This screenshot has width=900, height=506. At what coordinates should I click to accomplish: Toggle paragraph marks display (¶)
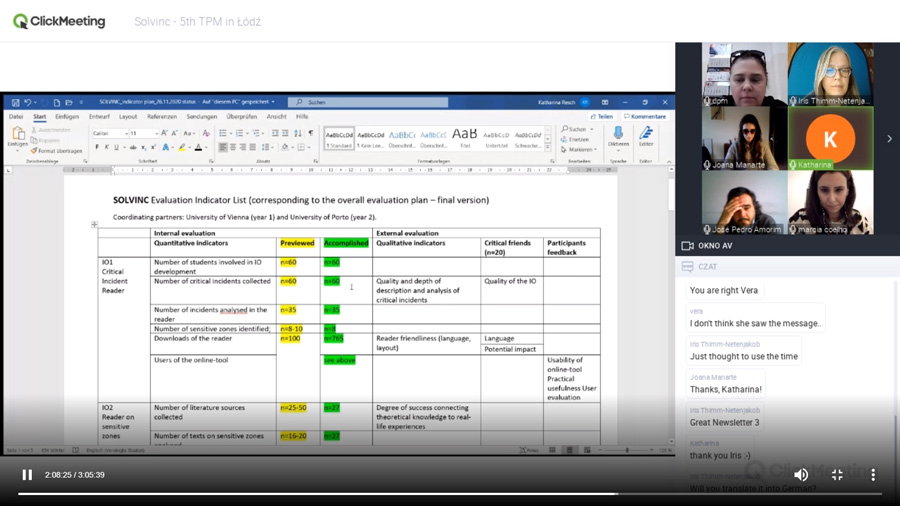tap(311, 133)
